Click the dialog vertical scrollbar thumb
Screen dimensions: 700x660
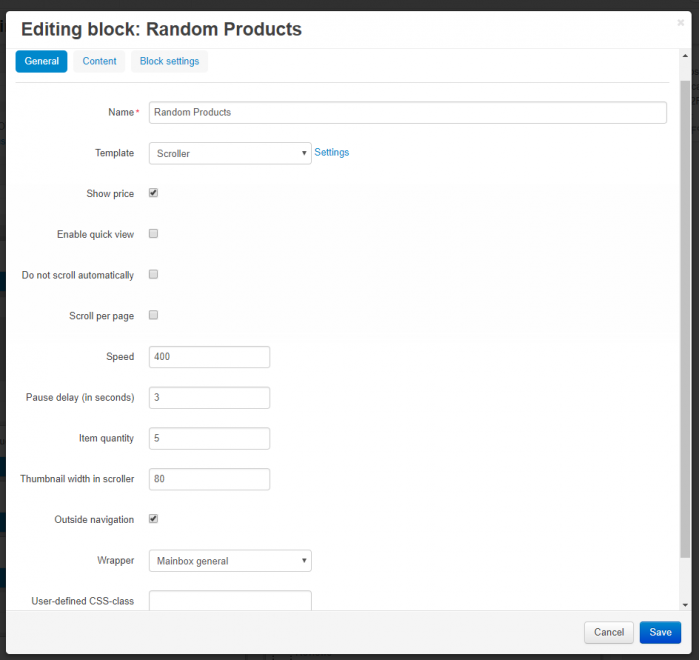(x=685, y=319)
